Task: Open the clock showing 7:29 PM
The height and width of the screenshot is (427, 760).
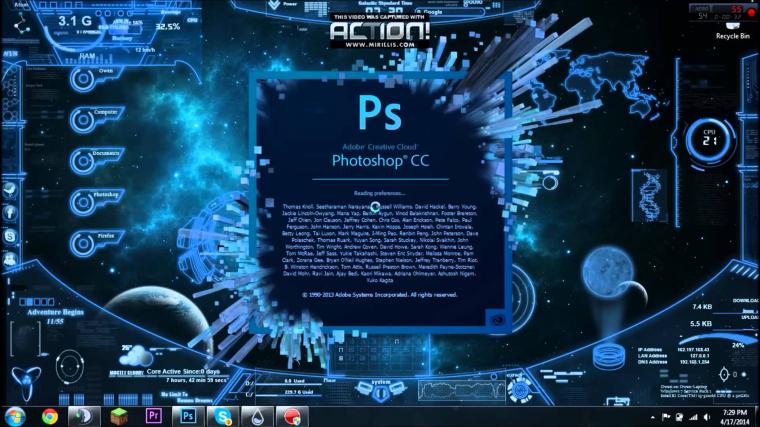Action: click(735, 417)
